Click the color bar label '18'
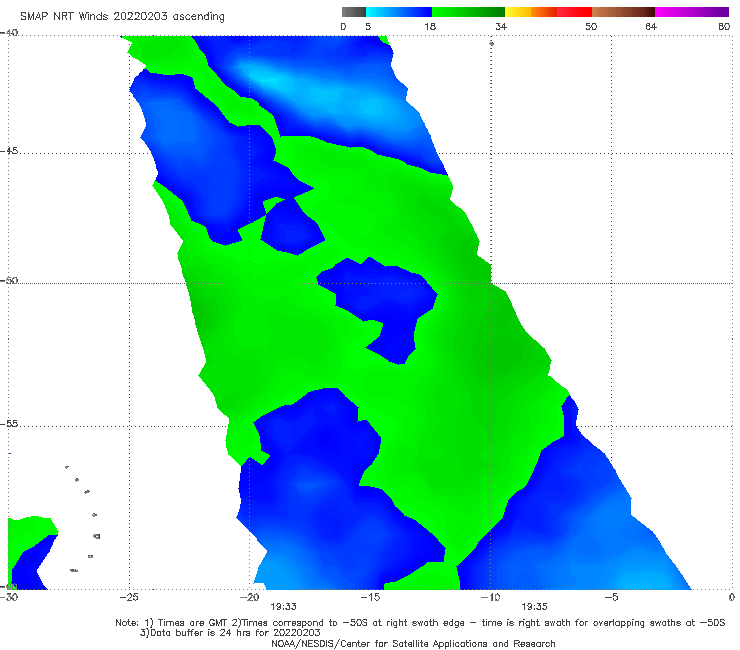 pos(430,26)
